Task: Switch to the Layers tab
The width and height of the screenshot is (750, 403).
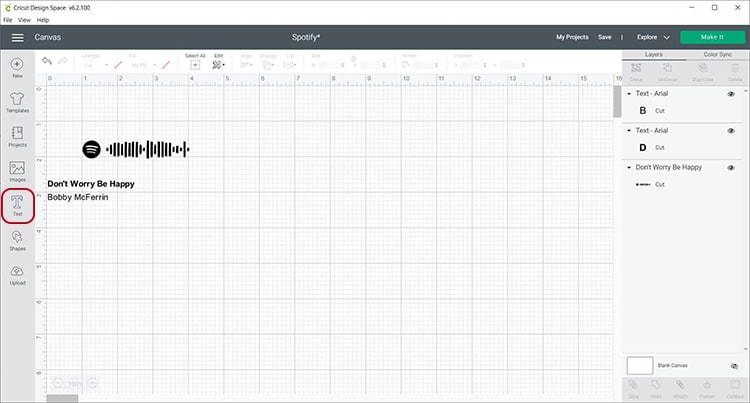Action: click(653, 54)
